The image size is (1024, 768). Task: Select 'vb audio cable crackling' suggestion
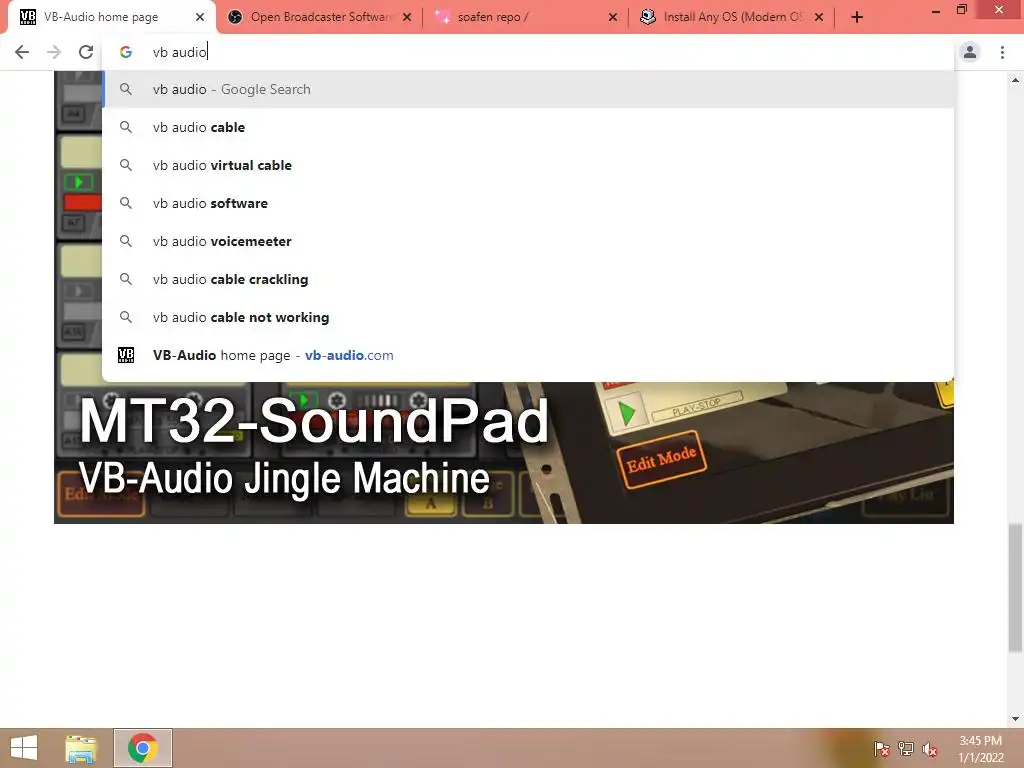tap(528, 280)
